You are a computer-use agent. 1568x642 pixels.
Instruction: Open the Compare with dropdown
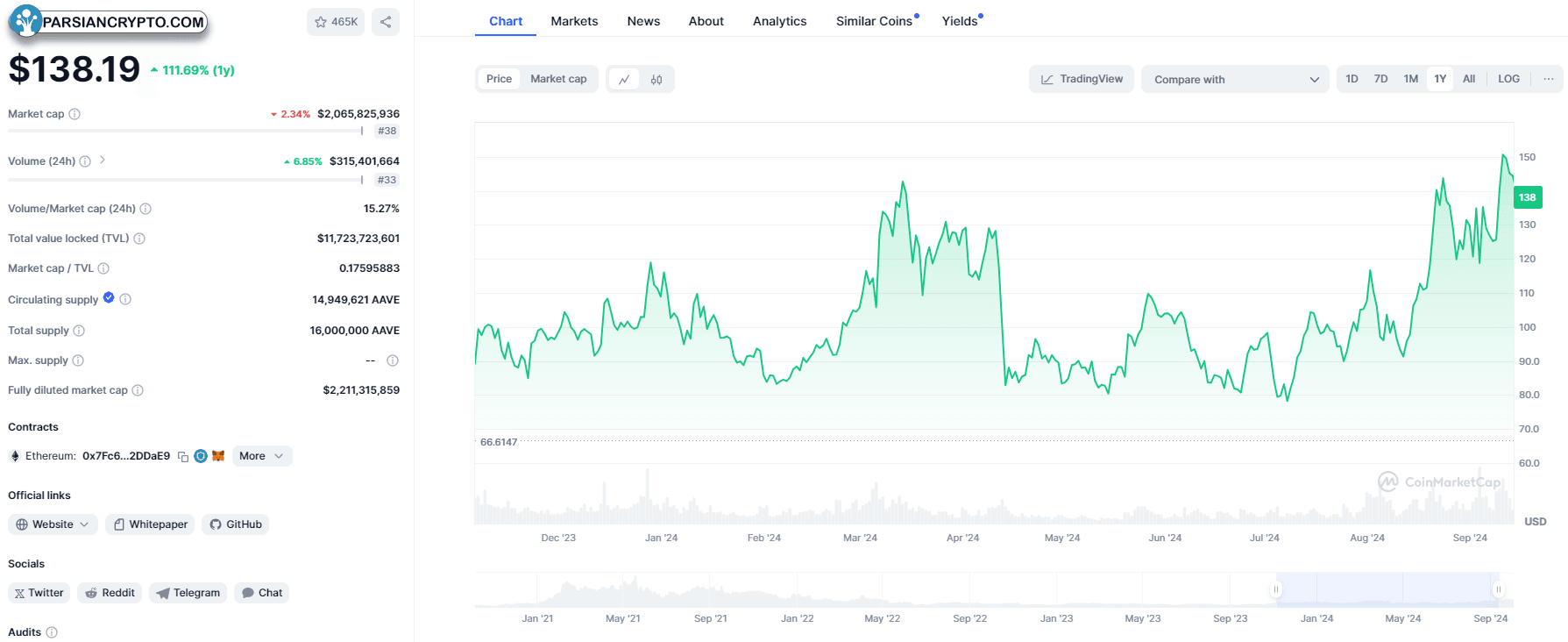1235,79
